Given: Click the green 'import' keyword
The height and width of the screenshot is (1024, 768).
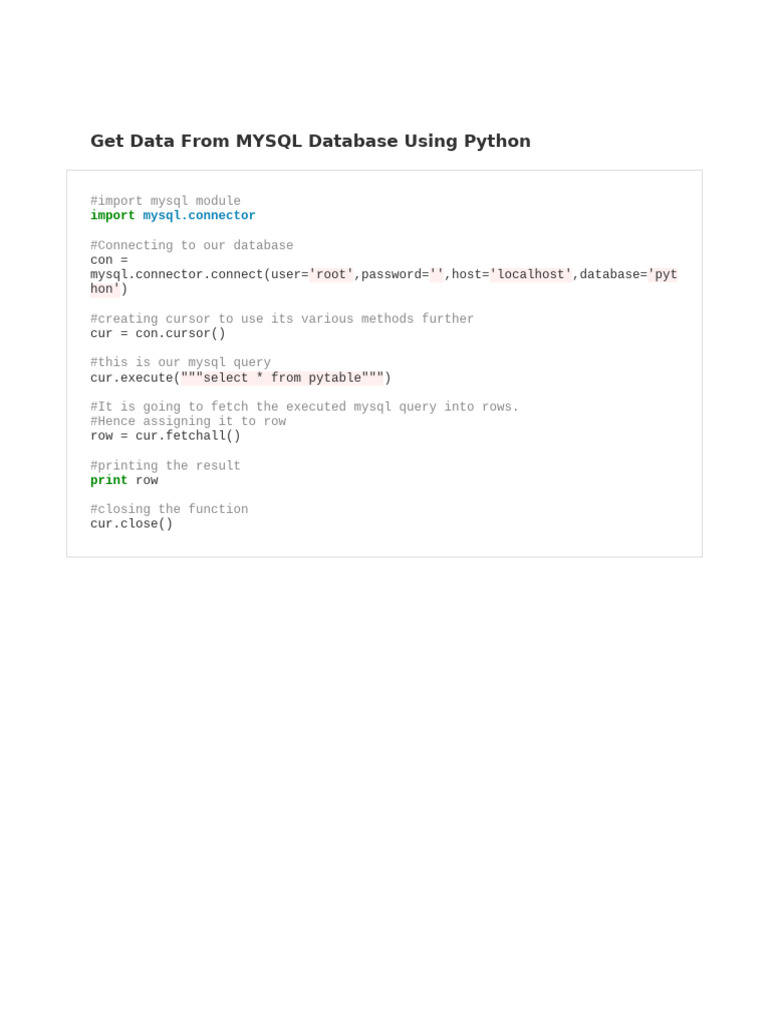Looking at the screenshot, I should [x=112, y=215].
